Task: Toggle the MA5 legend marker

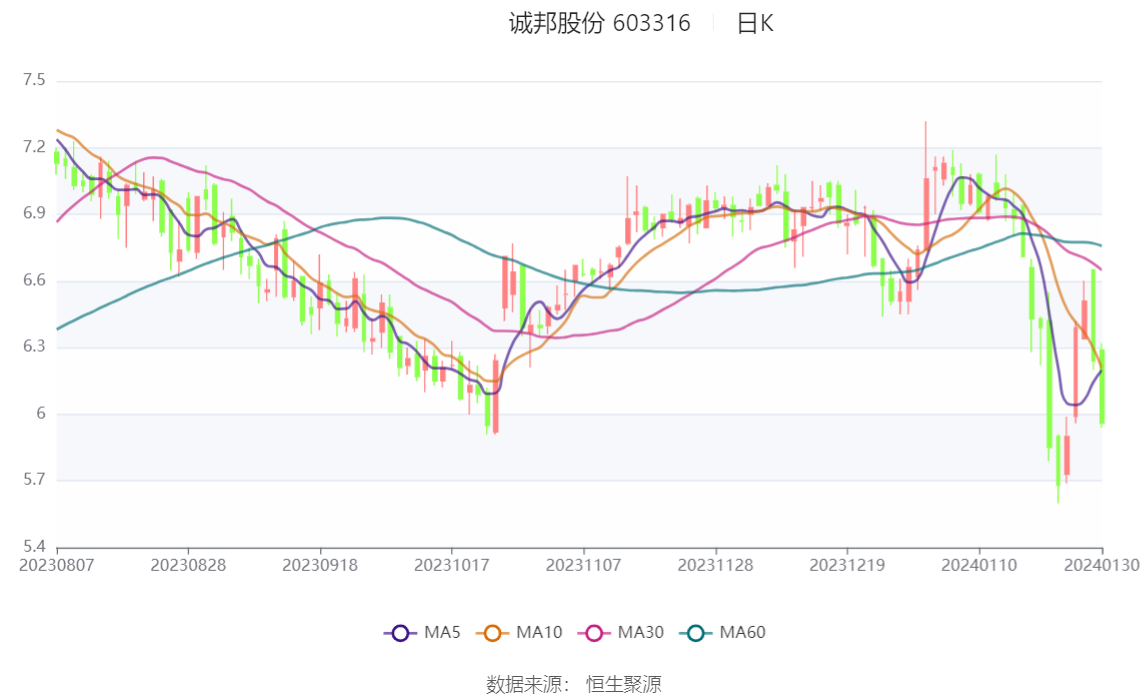Action: point(400,632)
